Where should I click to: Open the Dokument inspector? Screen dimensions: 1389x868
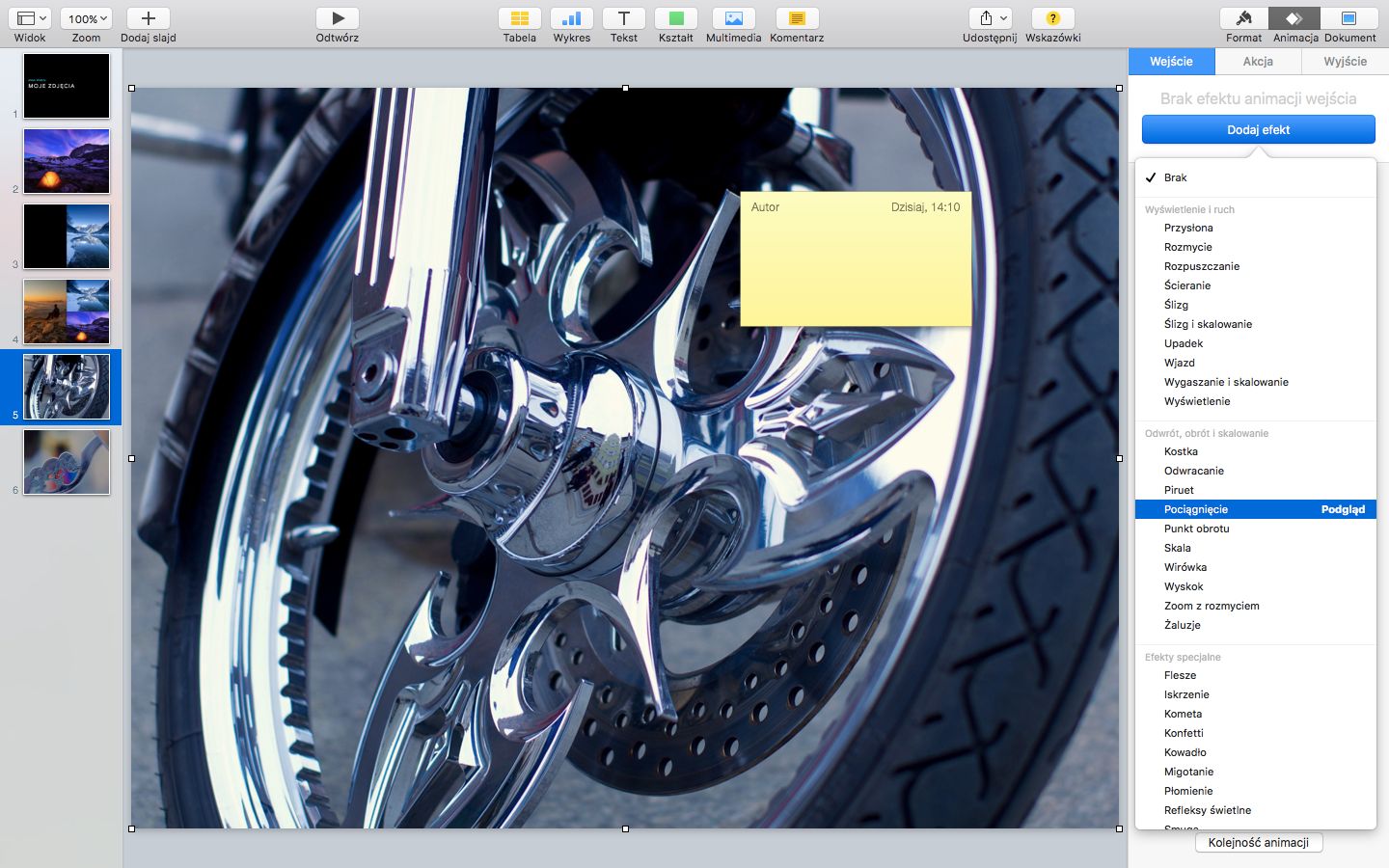[x=1349, y=18]
